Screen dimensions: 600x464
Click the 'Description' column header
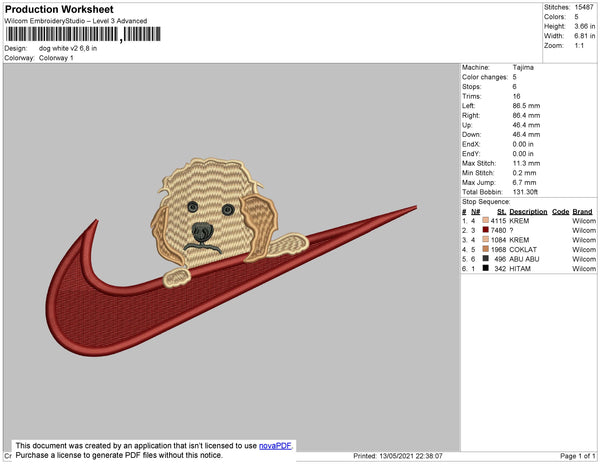(528, 212)
